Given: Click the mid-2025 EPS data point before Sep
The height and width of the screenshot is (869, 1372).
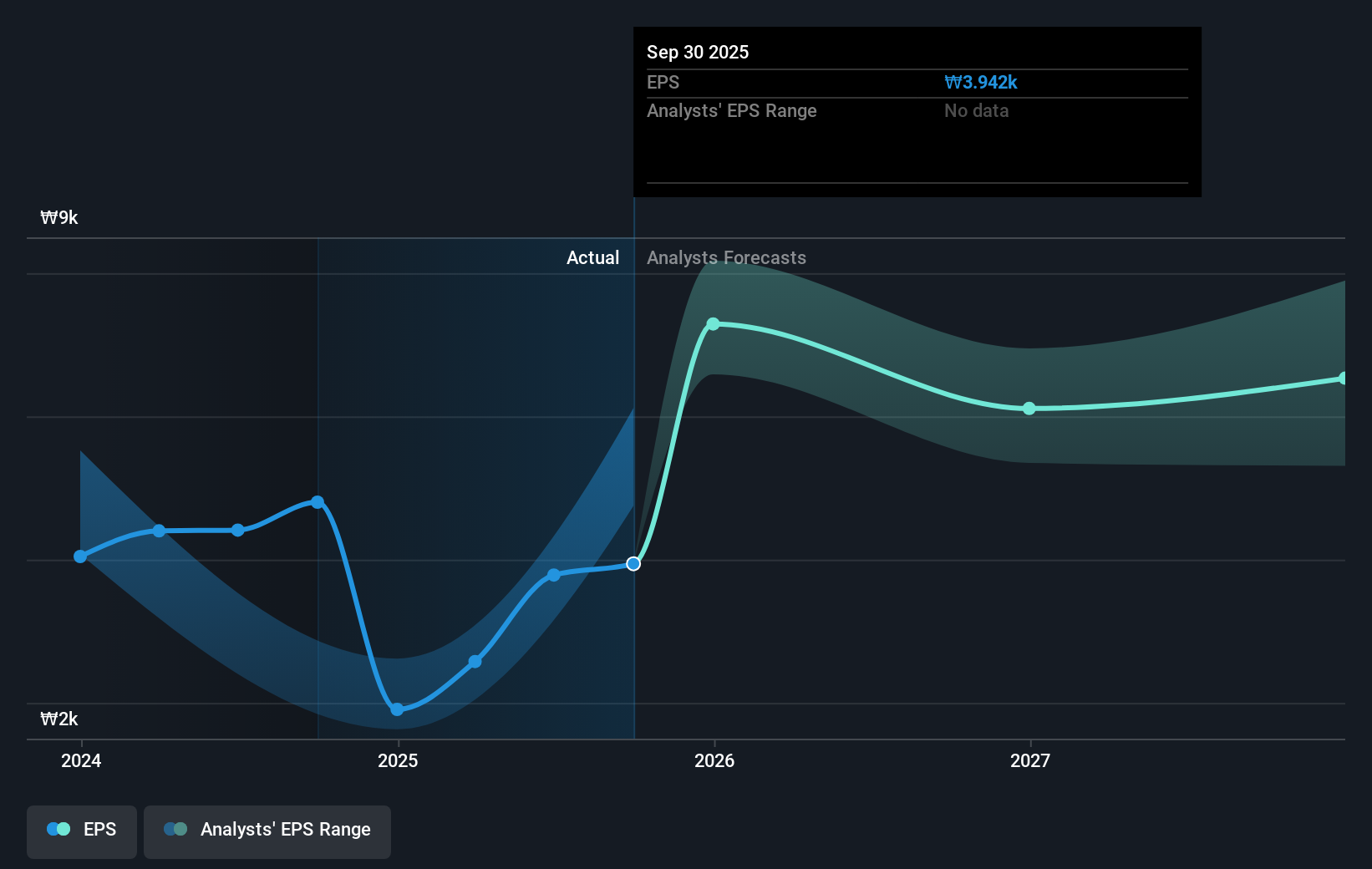Looking at the screenshot, I should tap(554, 575).
